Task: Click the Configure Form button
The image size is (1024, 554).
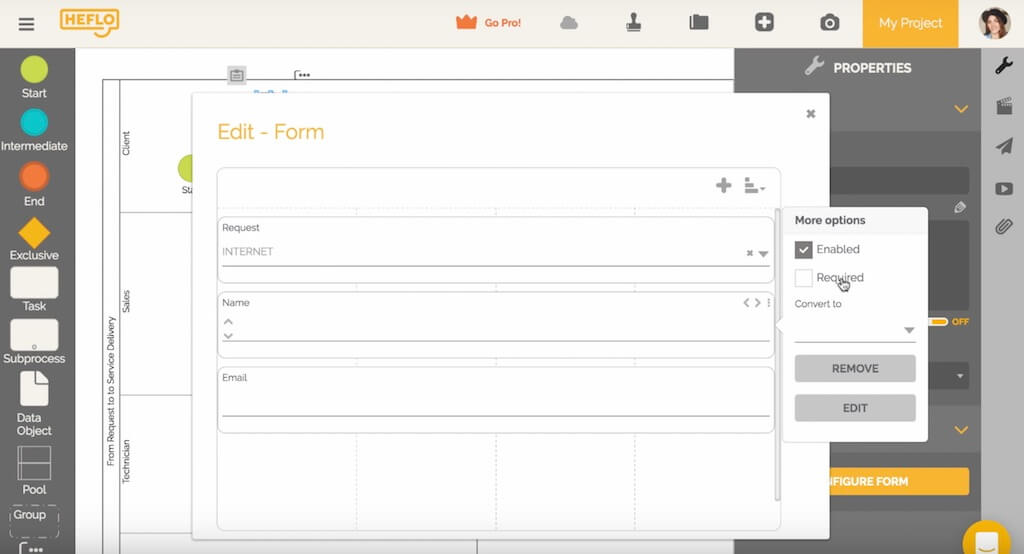Action: click(x=899, y=481)
